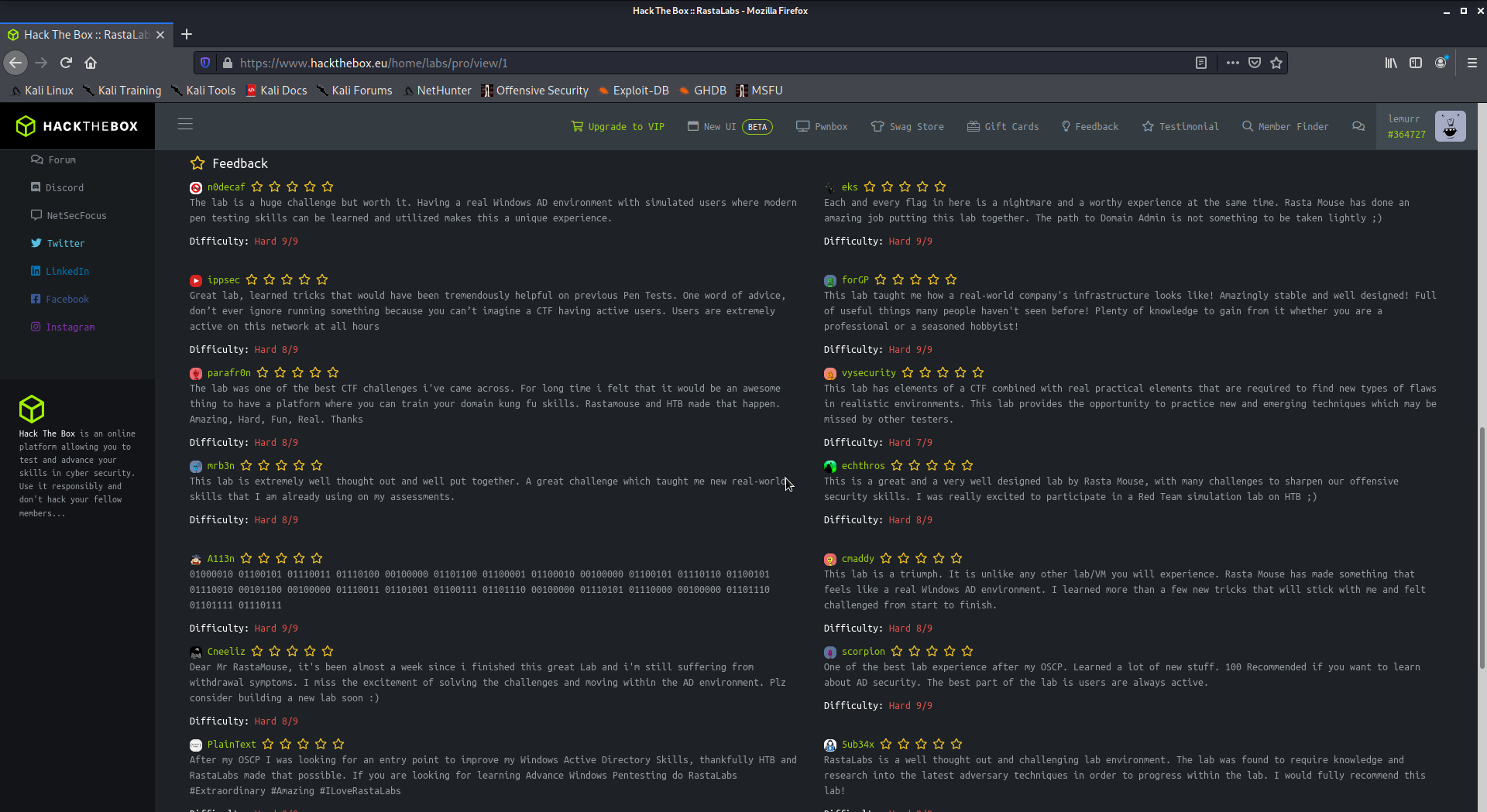Open Facebook sidebar link
Screen dimensions: 1487x812
(60, 300)
